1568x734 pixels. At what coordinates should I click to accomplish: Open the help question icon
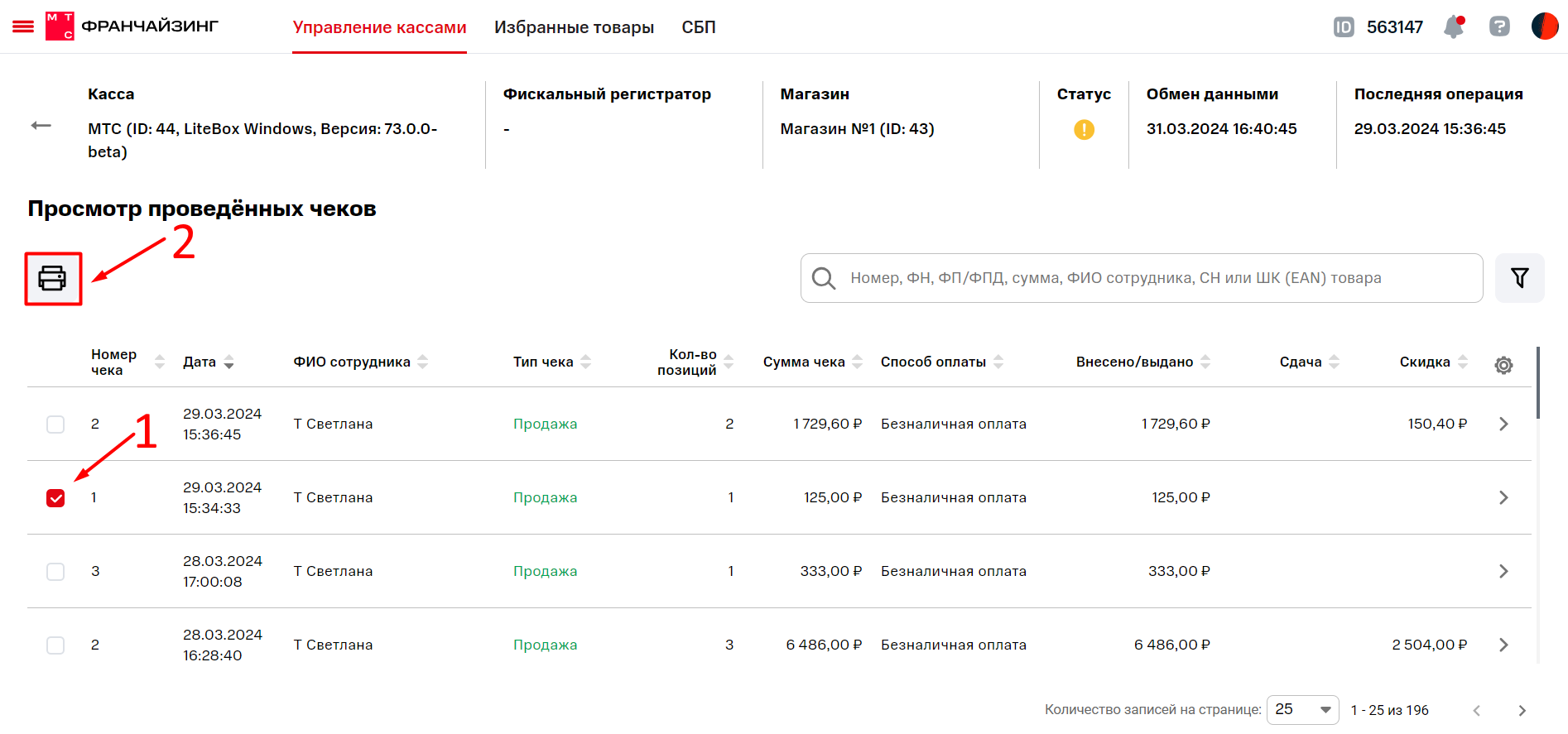[x=1499, y=26]
